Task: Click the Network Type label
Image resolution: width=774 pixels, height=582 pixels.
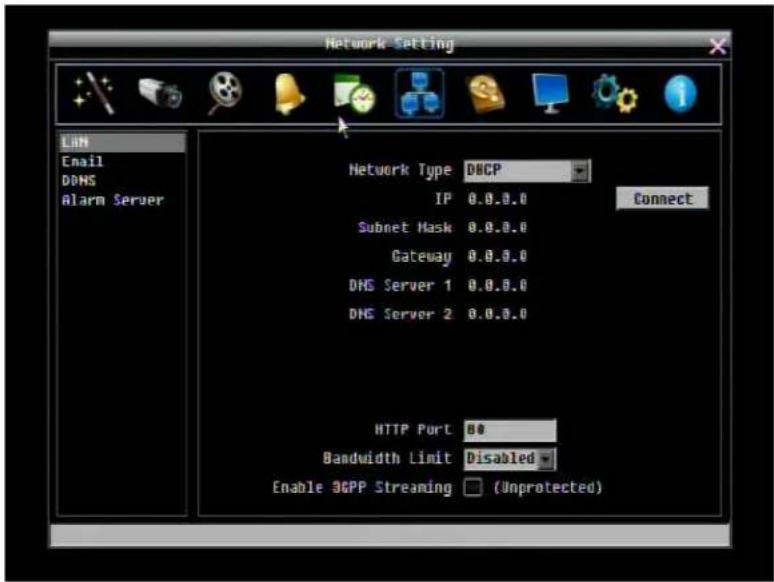Action: [x=400, y=170]
